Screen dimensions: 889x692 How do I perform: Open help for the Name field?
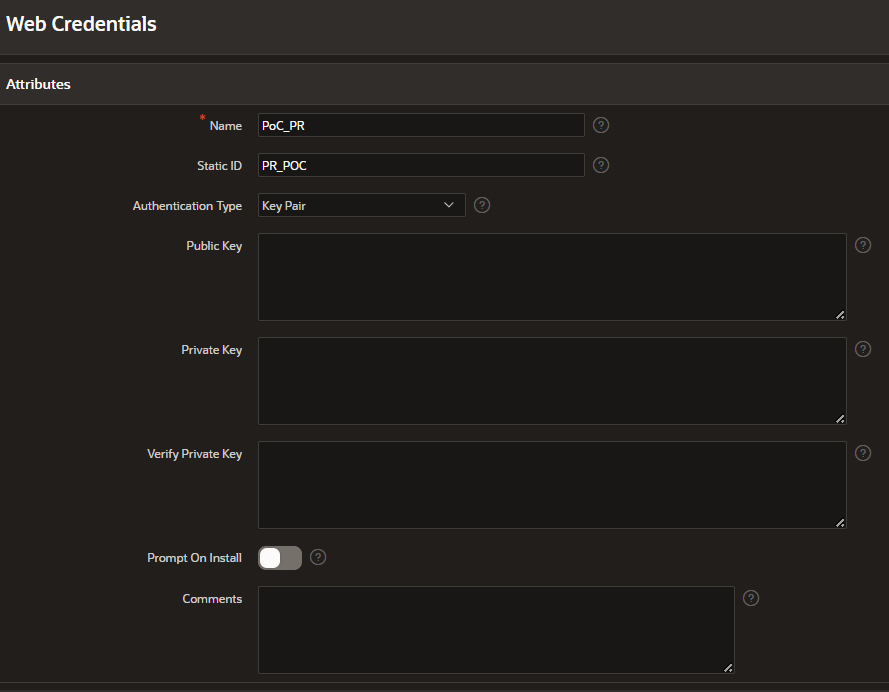point(600,125)
